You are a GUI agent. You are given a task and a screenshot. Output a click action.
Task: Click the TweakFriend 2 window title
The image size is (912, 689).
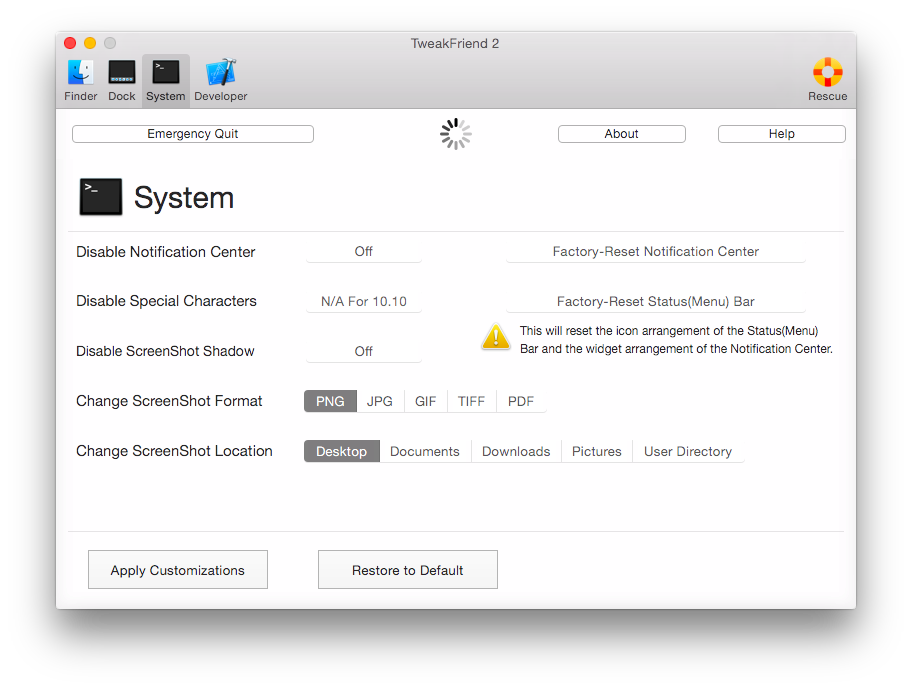(455, 44)
